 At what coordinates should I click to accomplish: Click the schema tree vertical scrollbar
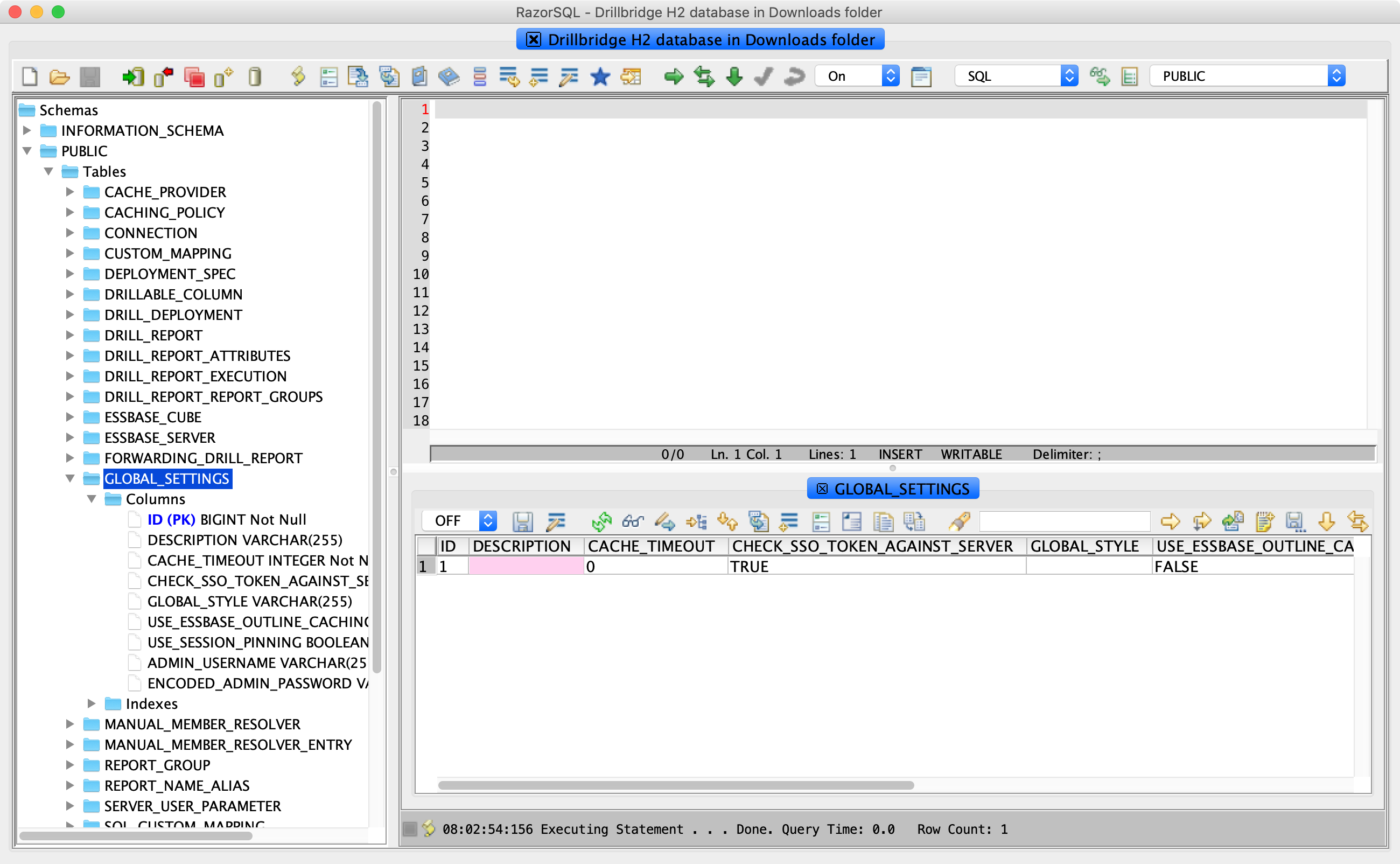tap(376, 387)
